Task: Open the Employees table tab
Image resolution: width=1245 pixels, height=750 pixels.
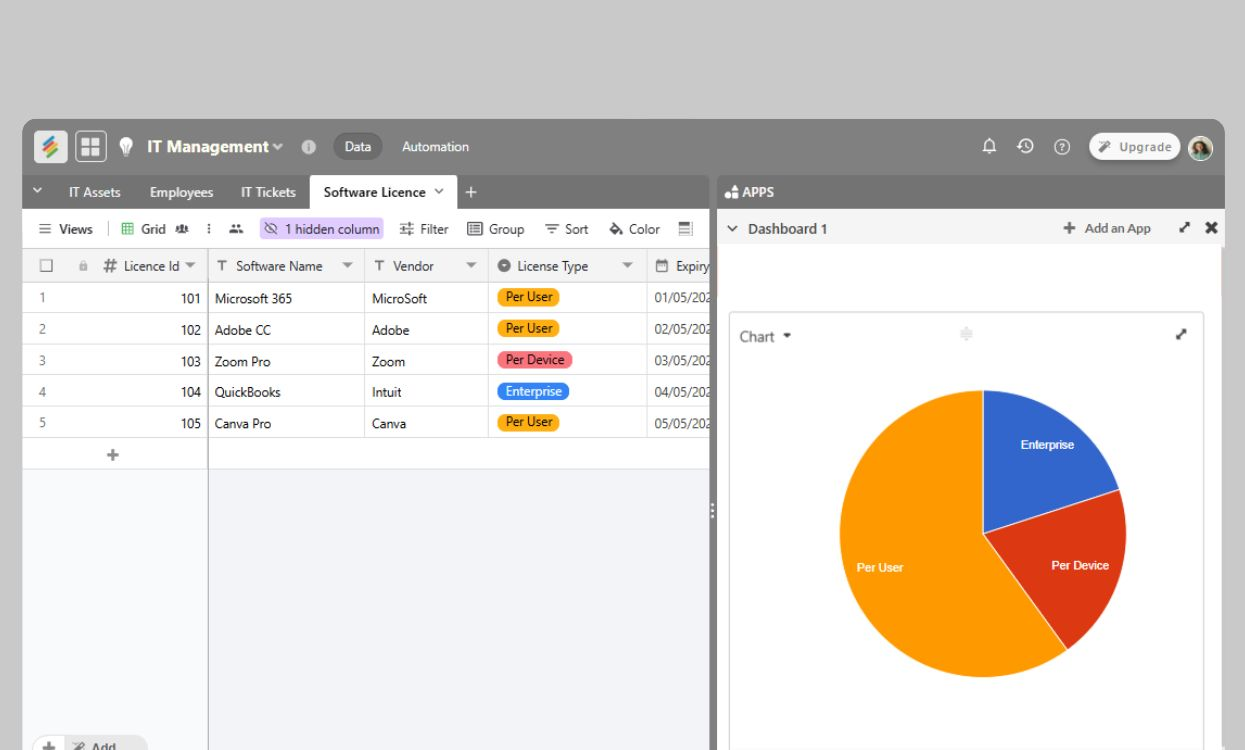Action: pos(181,192)
